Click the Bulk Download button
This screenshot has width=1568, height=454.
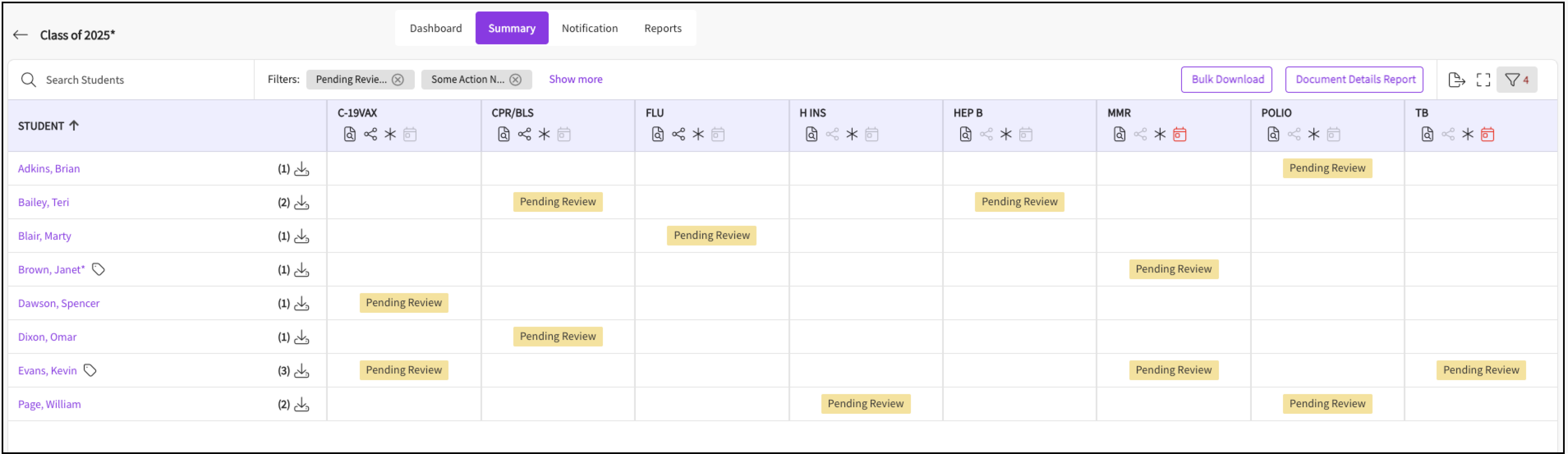[x=1227, y=80]
